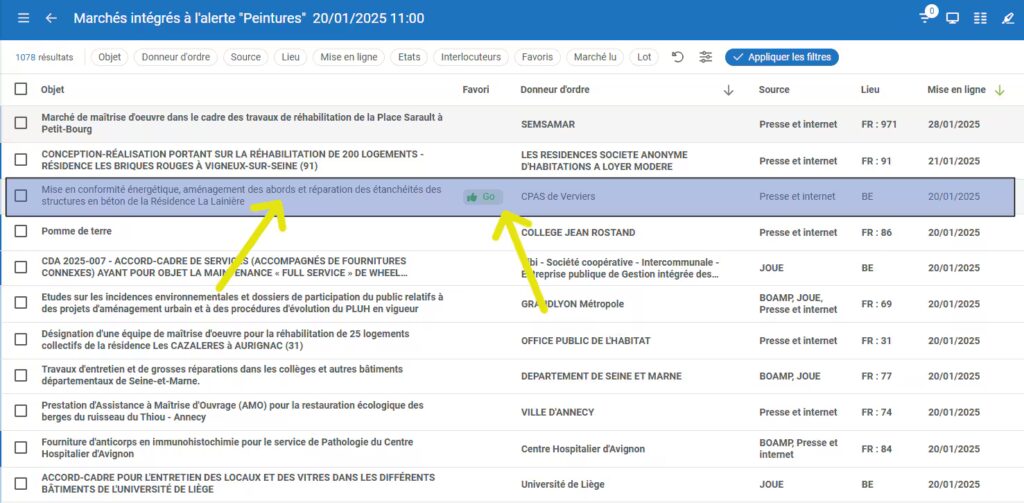Expand the Lieu filter chip
This screenshot has height=503, width=1024.
click(290, 57)
